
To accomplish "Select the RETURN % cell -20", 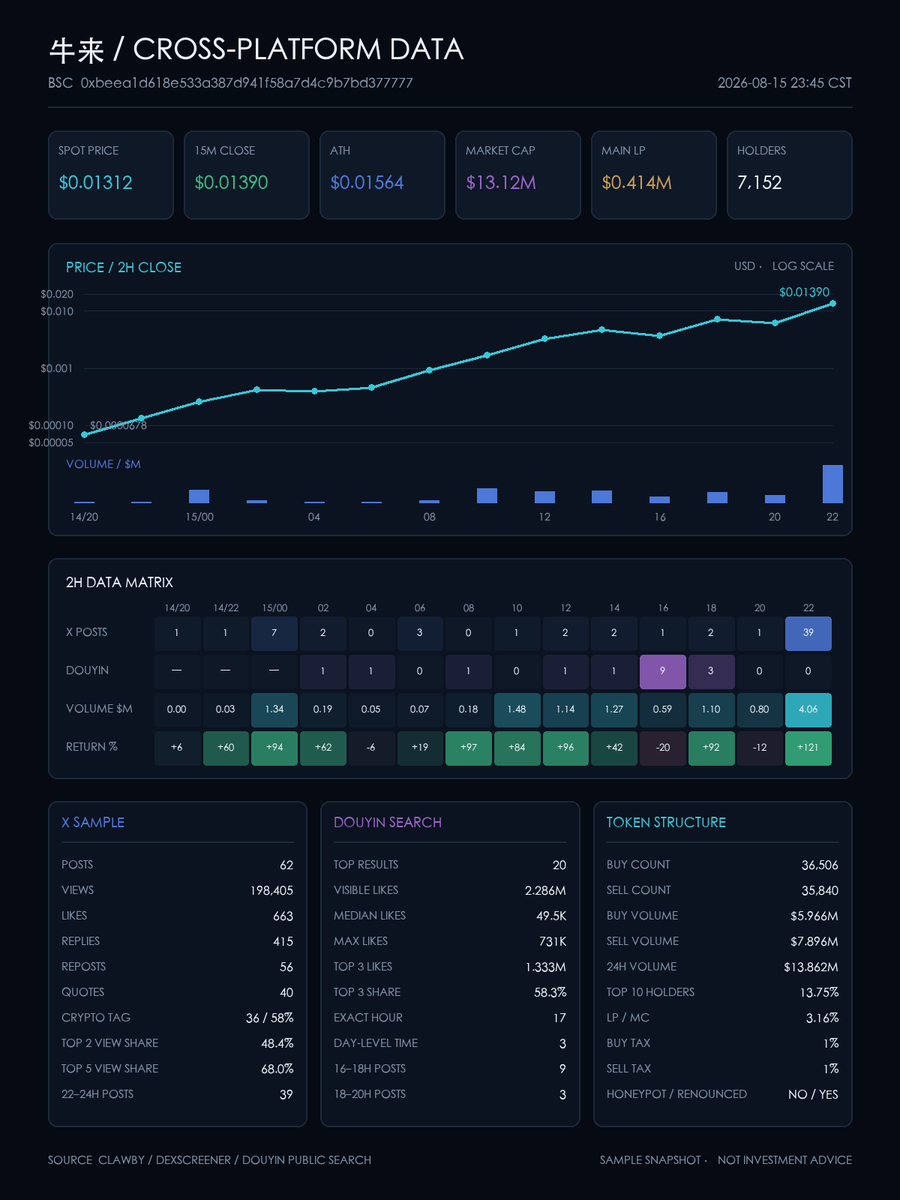I will [663, 747].
